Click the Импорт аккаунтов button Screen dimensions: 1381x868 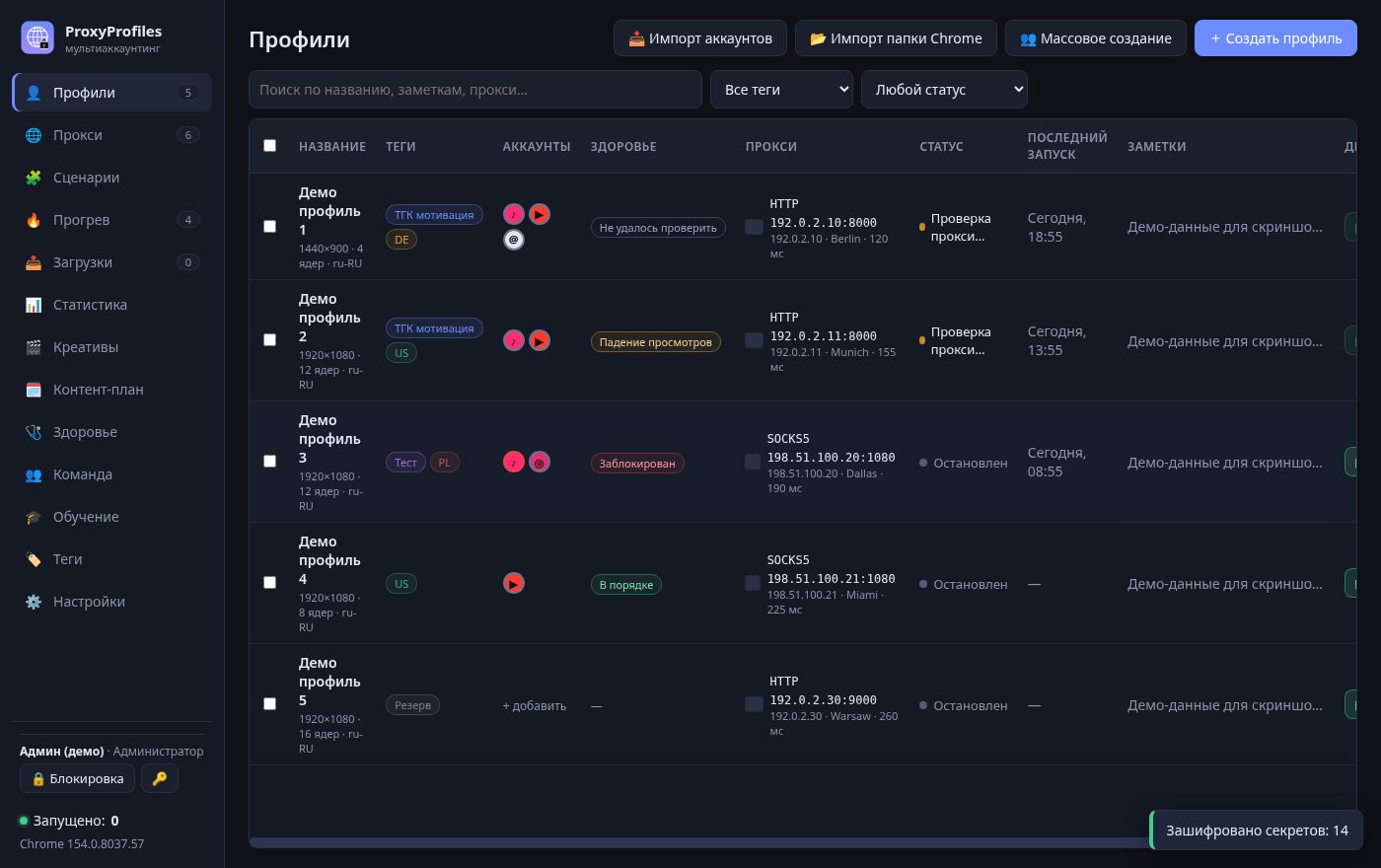point(700,38)
